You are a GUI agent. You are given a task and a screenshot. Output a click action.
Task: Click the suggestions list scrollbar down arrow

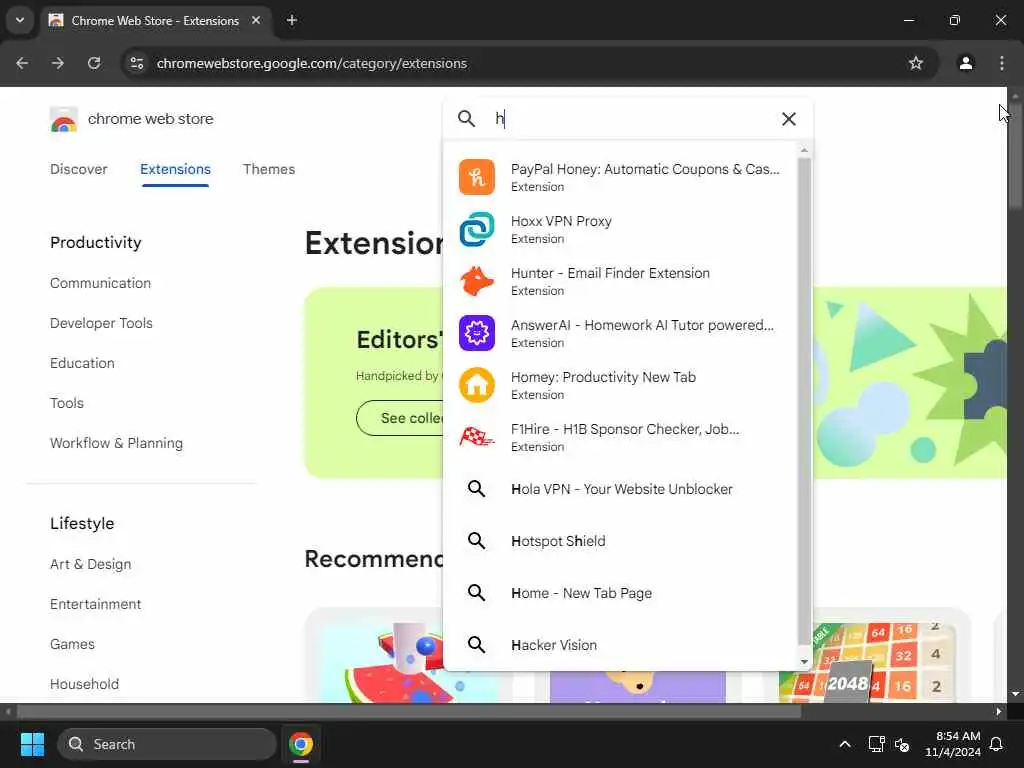click(x=804, y=662)
